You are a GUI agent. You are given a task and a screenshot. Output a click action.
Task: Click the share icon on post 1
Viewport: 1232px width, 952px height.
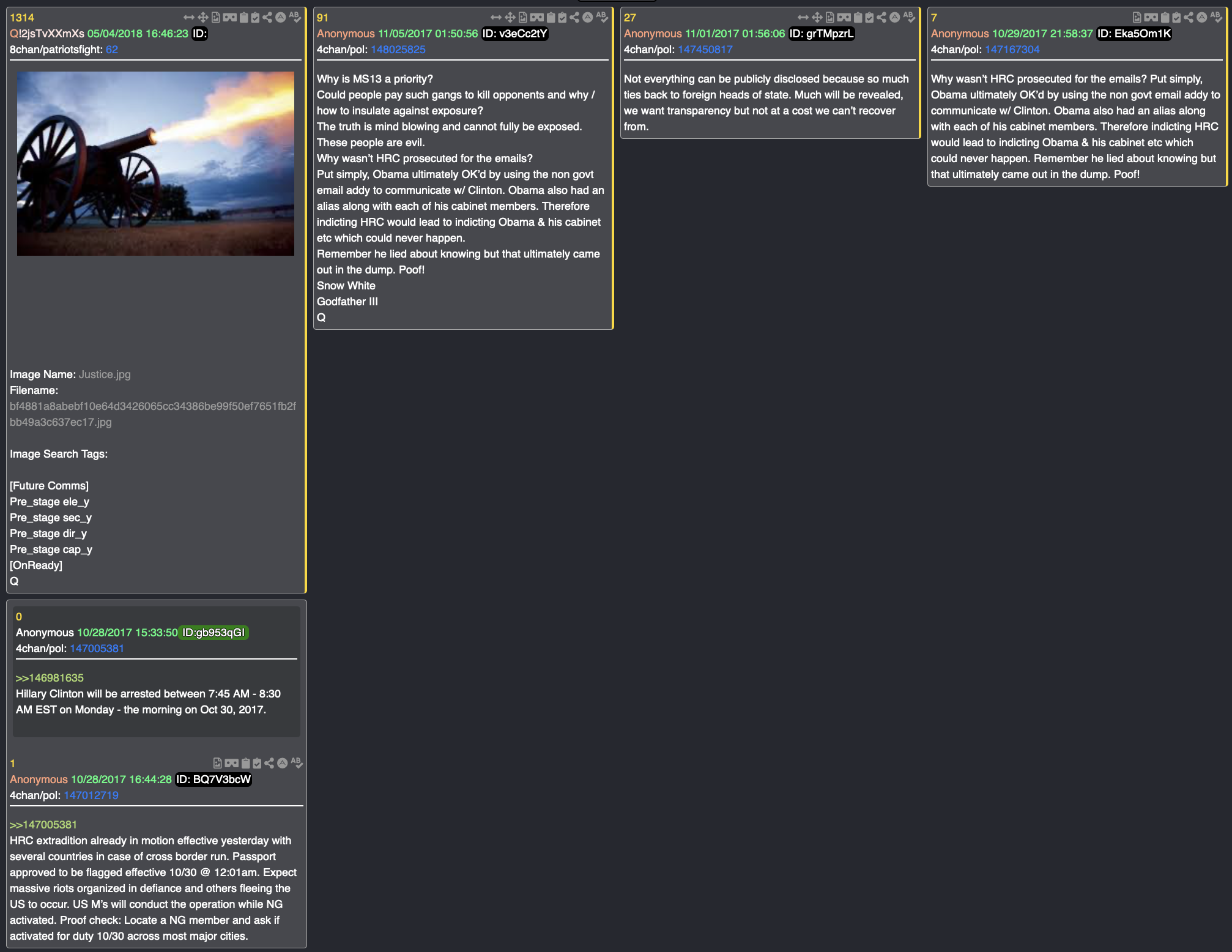click(x=269, y=763)
